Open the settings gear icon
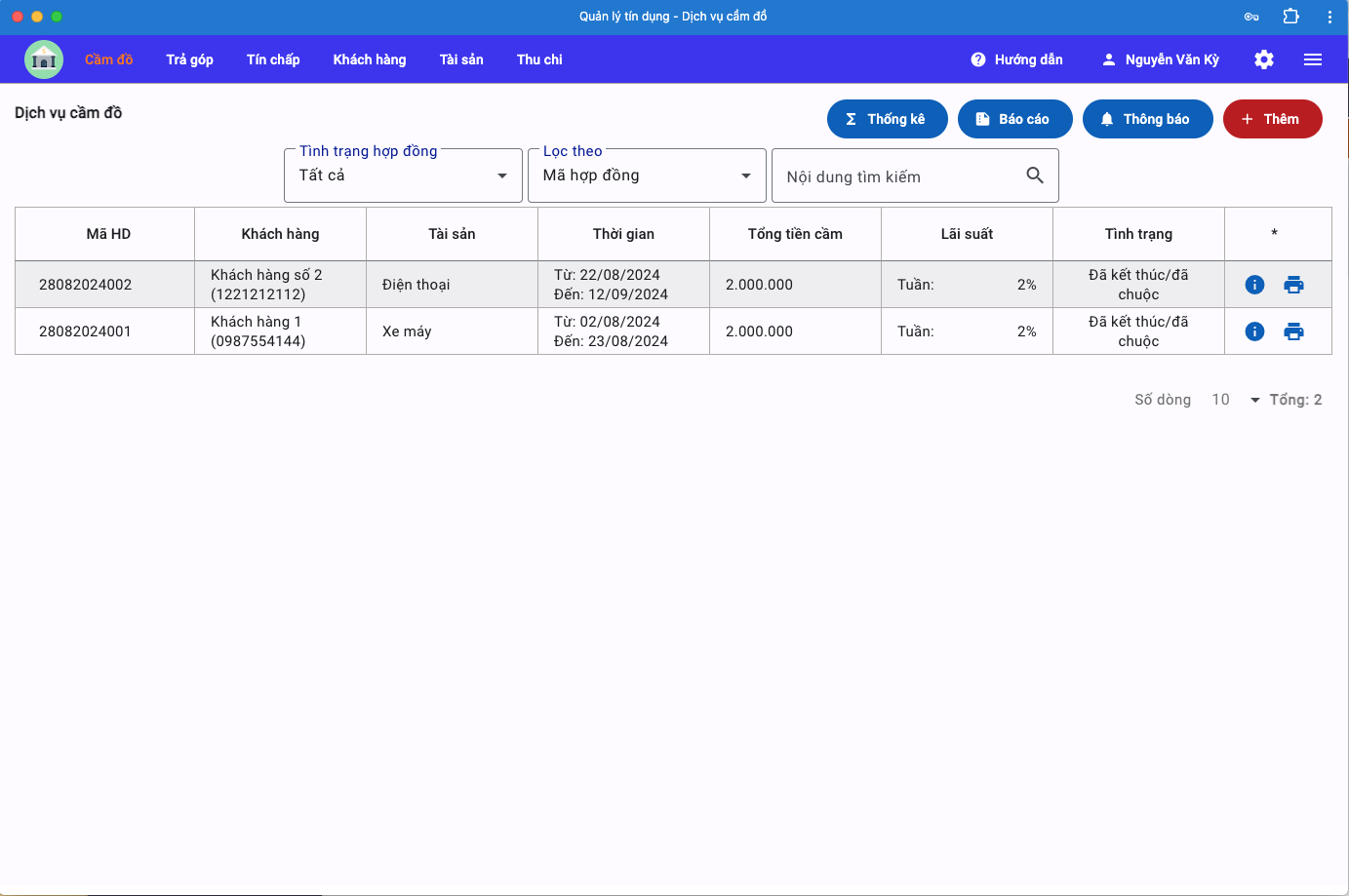This screenshot has width=1349, height=896. point(1264,59)
